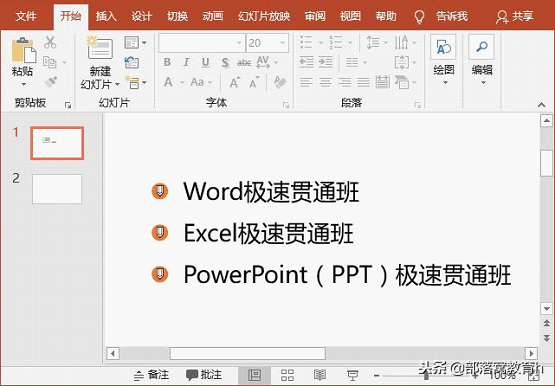Click the Cut scissors icon

point(50,42)
